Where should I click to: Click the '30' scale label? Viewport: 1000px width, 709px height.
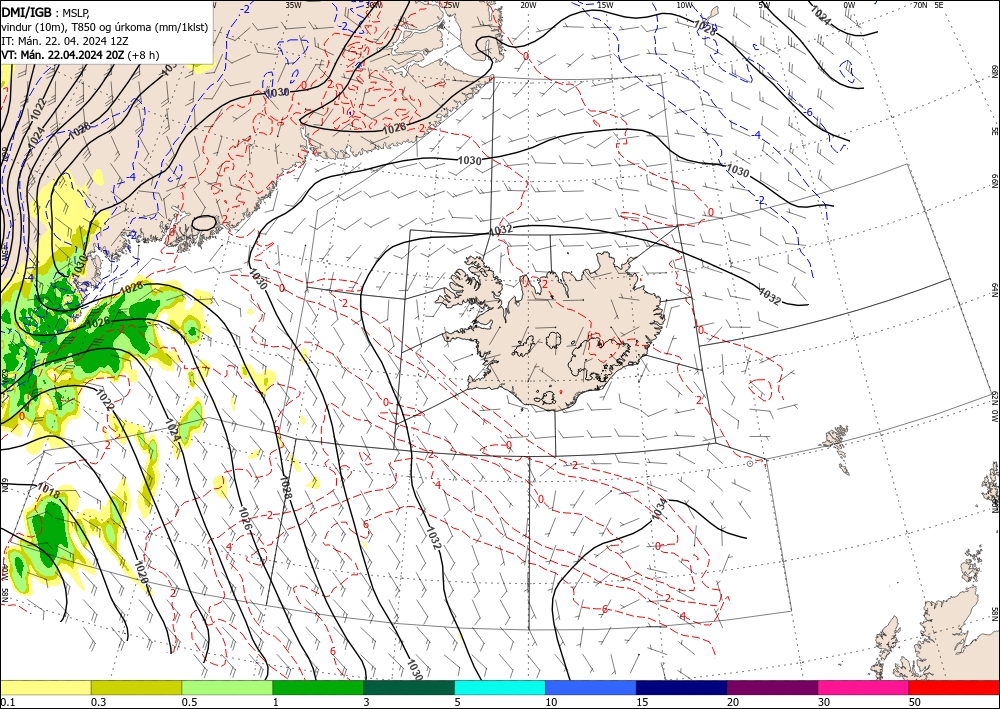tap(824, 702)
